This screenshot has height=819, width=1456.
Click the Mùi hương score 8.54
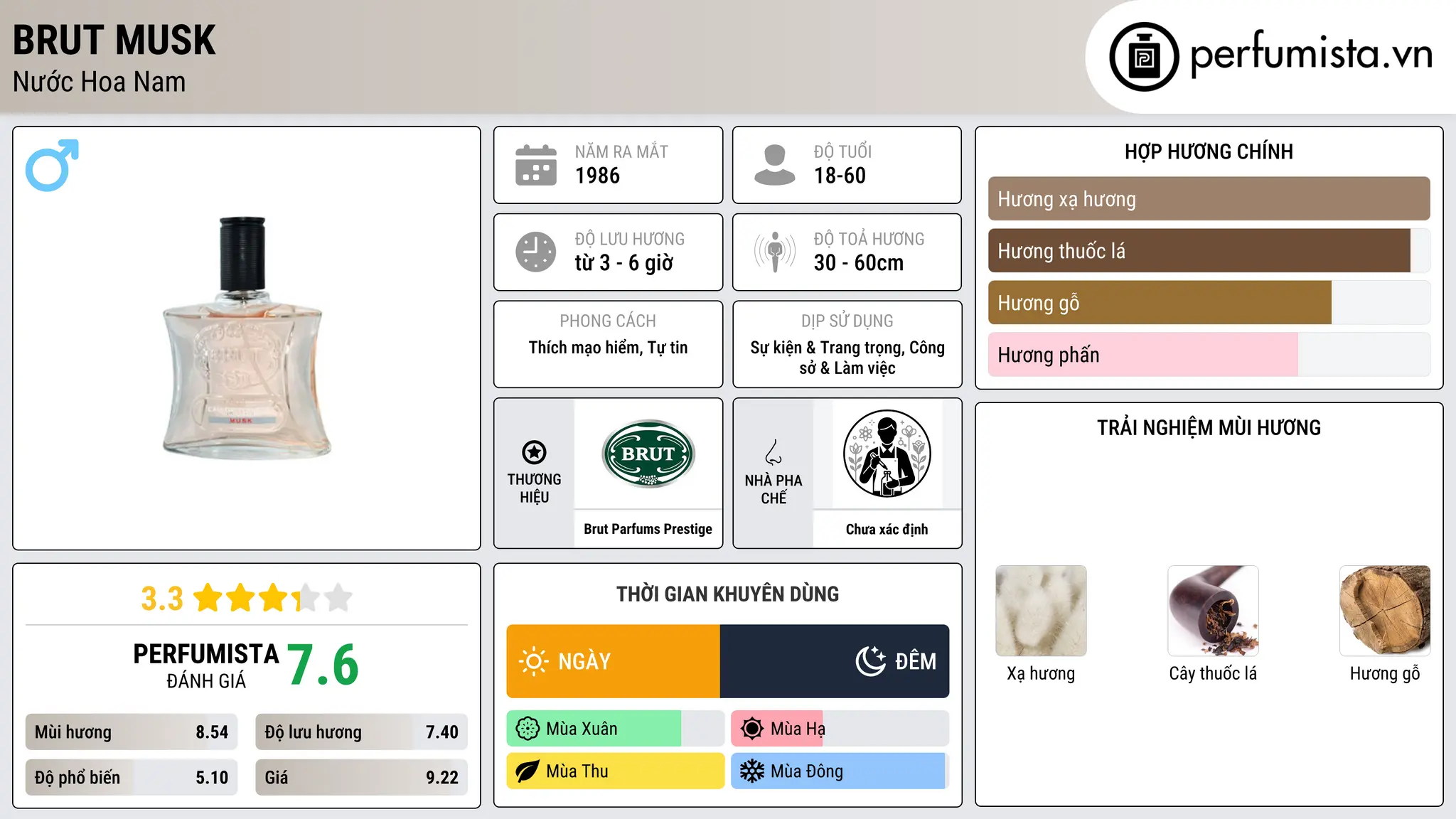coord(212,732)
